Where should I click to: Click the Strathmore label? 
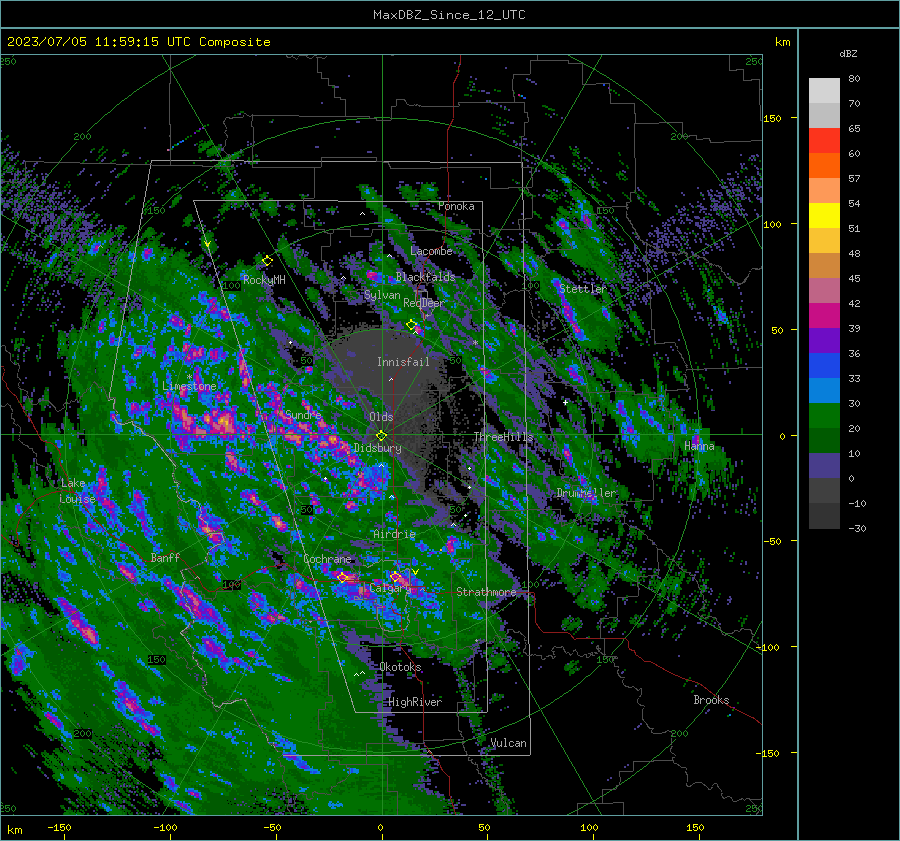click(486, 592)
